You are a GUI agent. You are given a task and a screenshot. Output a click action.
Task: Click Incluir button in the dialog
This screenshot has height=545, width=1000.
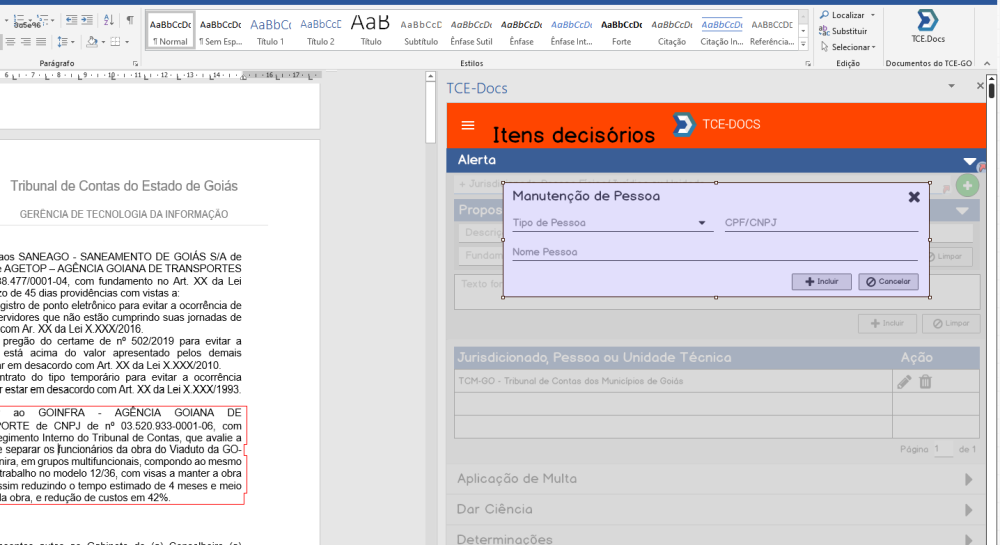pyautogui.click(x=821, y=282)
